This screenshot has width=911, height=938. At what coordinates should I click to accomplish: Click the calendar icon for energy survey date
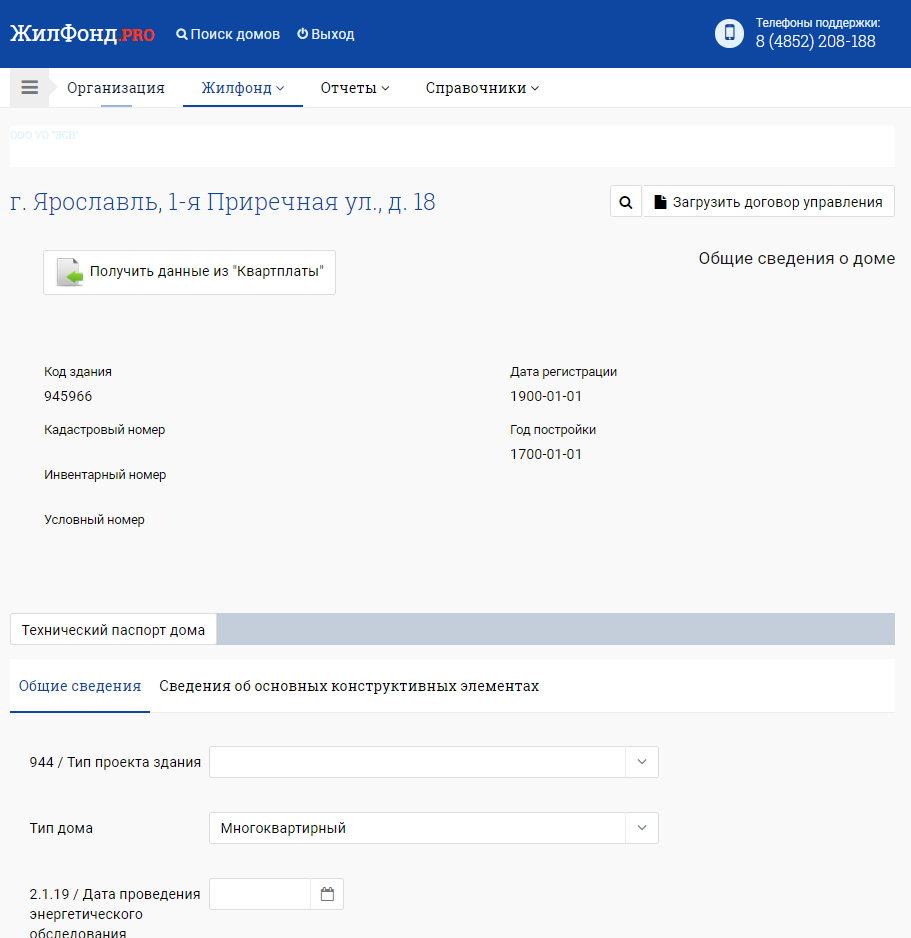pyautogui.click(x=327, y=894)
